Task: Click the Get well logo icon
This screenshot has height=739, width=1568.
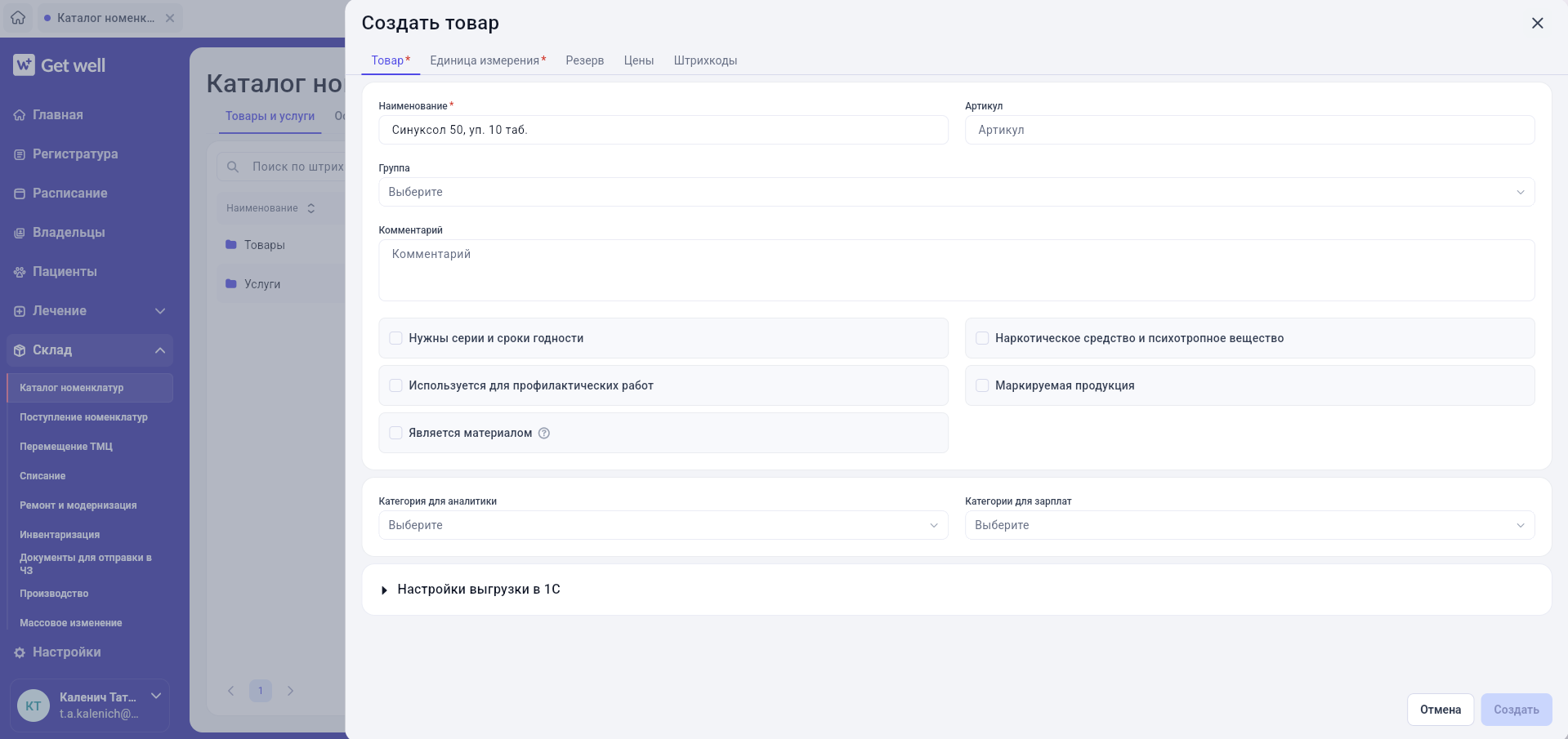Action: [24, 65]
